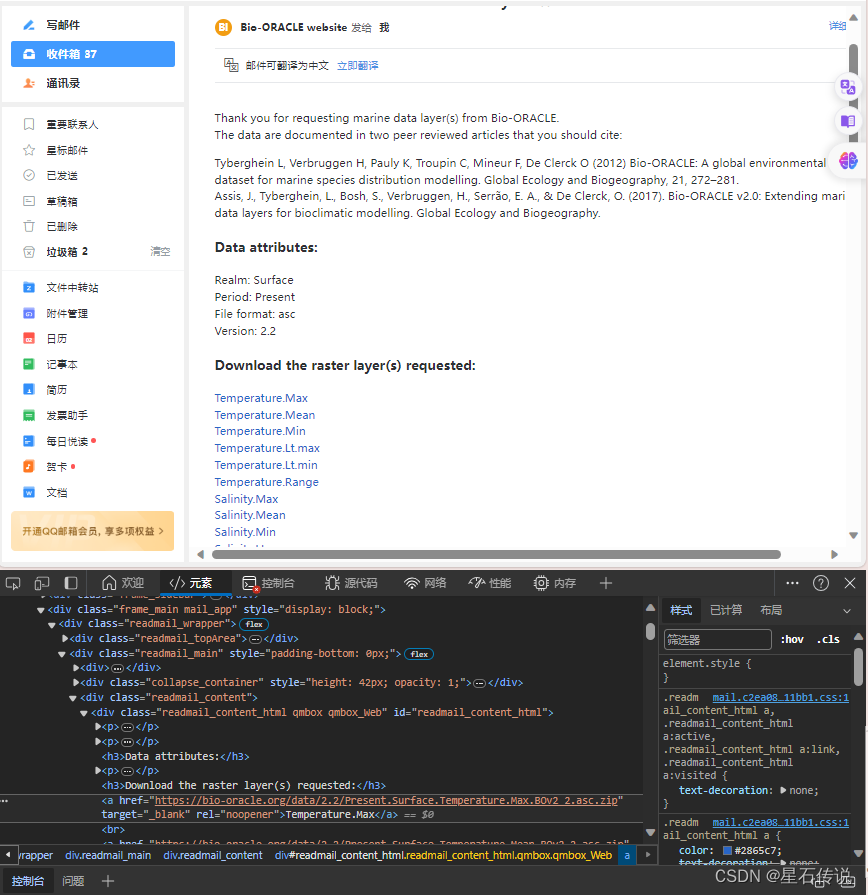
Task: Open the Temperature.Max download link
Action: click(261, 398)
